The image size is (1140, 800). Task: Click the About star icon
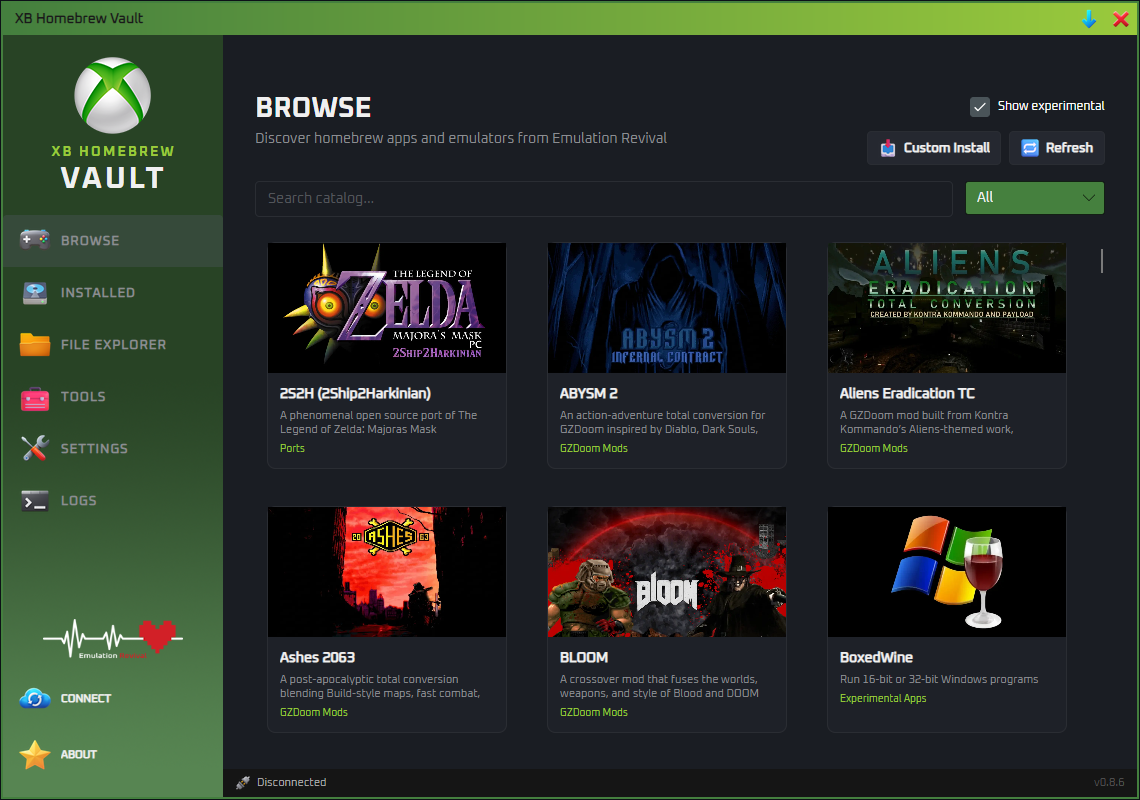pos(34,755)
